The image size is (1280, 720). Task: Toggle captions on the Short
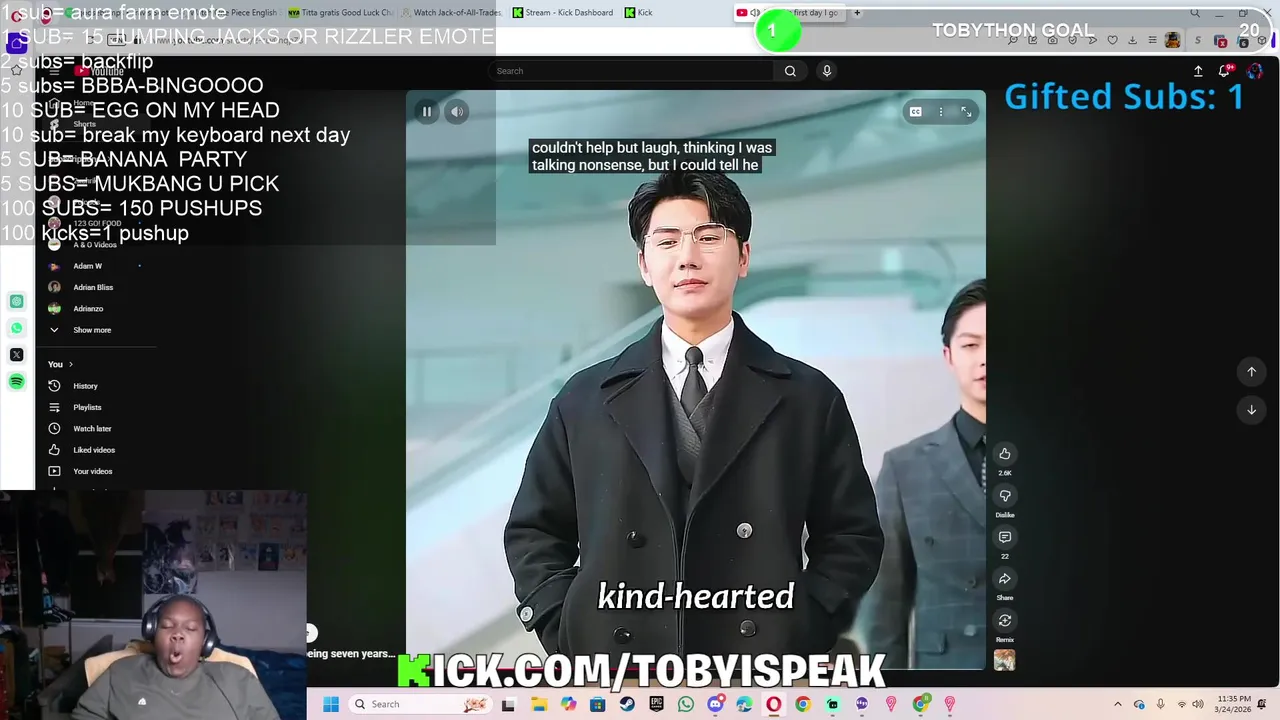click(x=915, y=112)
